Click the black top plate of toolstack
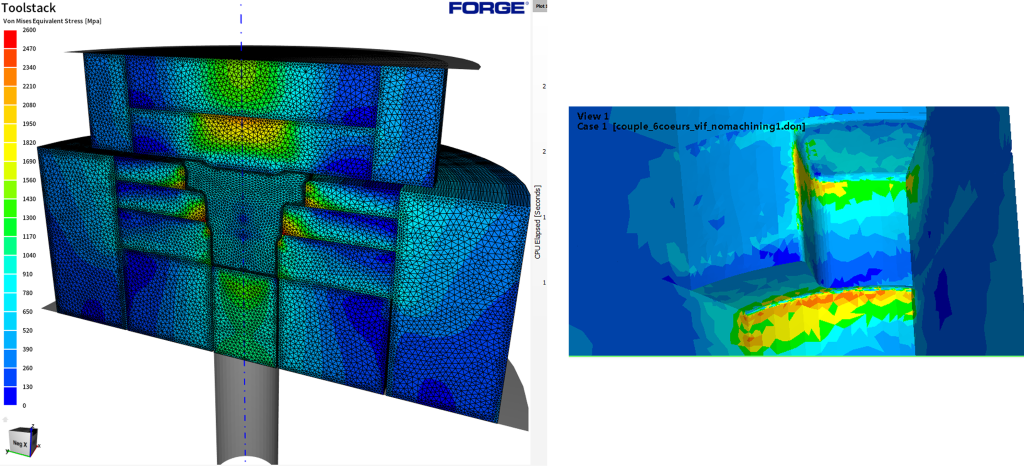The height and width of the screenshot is (466, 1024). [274, 55]
